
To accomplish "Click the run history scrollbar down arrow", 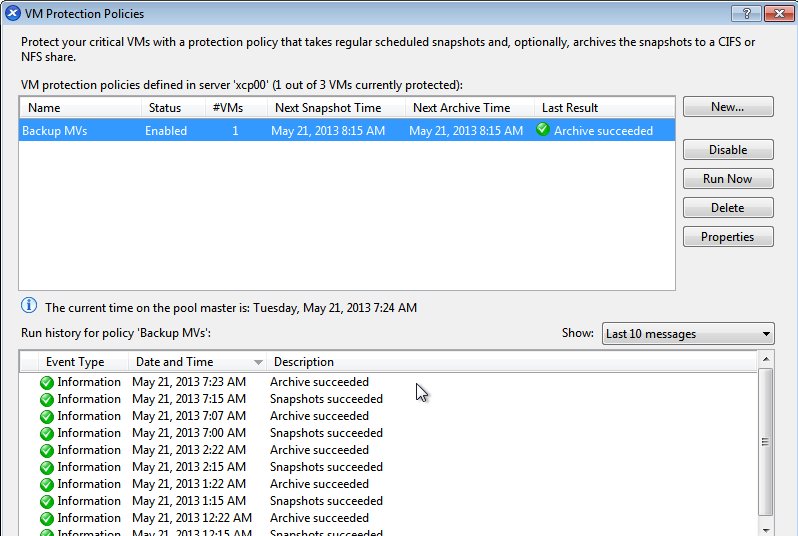I will click(x=766, y=530).
